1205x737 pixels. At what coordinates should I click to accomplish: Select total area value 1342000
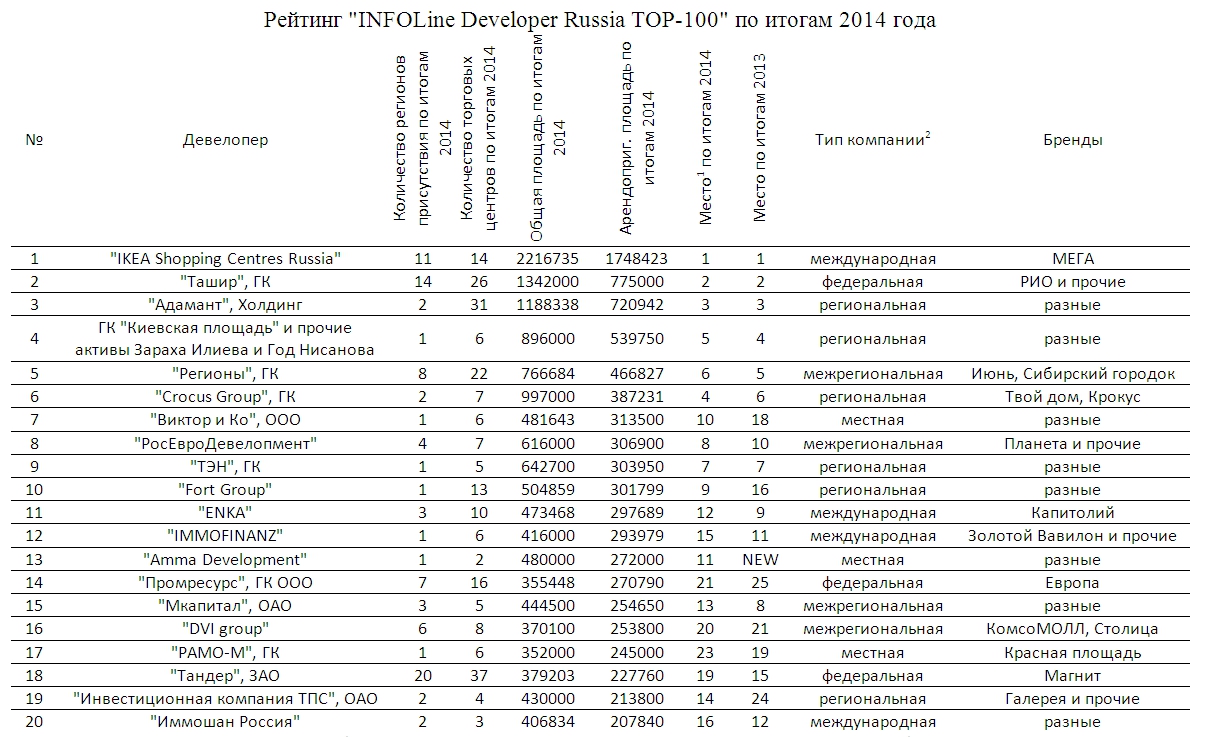pyautogui.click(x=550, y=281)
